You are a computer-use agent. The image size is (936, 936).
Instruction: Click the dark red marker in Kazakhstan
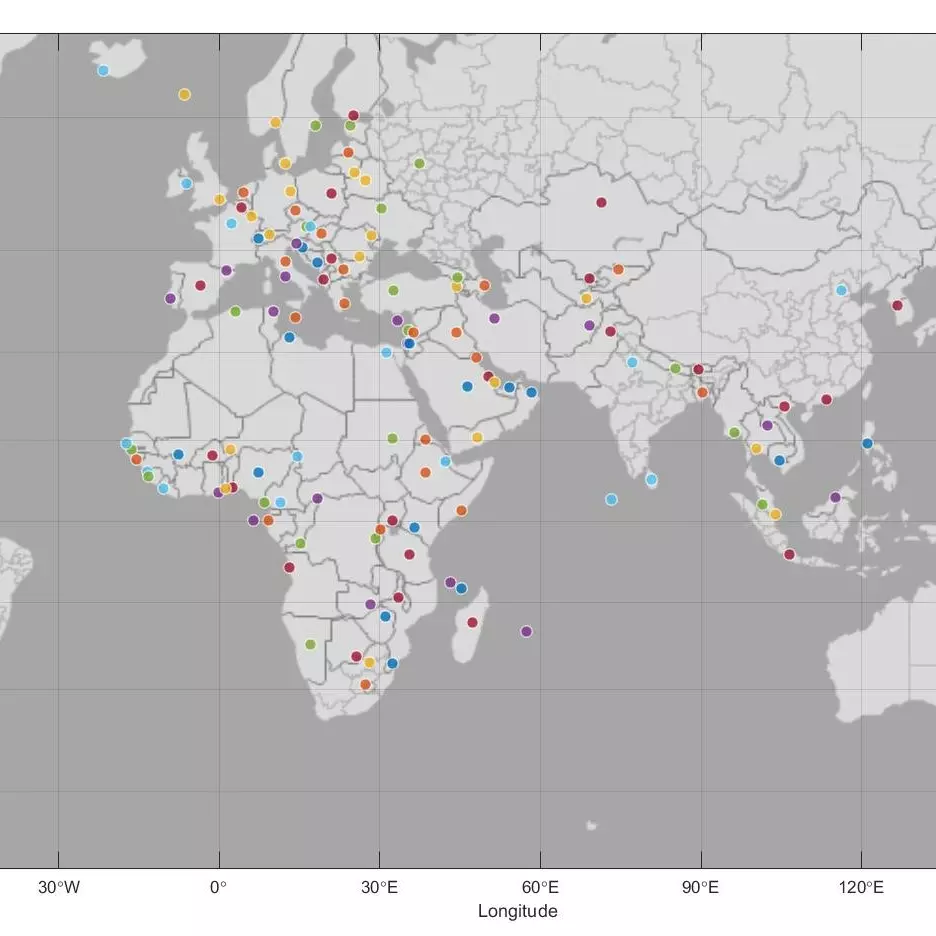(x=601, y=203)
